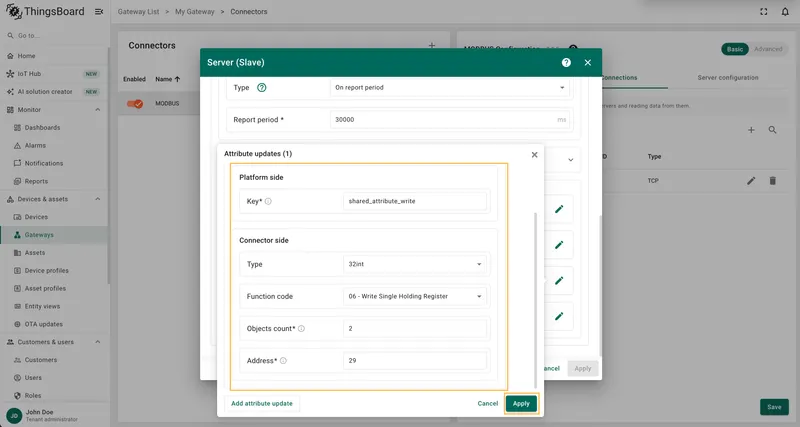Click the attribute updates panel scrollbar
This screenshot has width=800, height=427.
click(535, 301)
